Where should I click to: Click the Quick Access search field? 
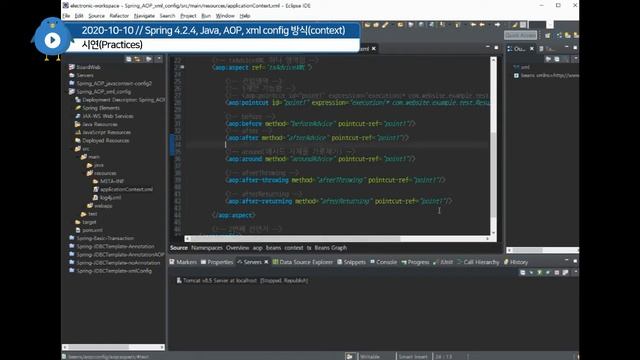point(520,35)
